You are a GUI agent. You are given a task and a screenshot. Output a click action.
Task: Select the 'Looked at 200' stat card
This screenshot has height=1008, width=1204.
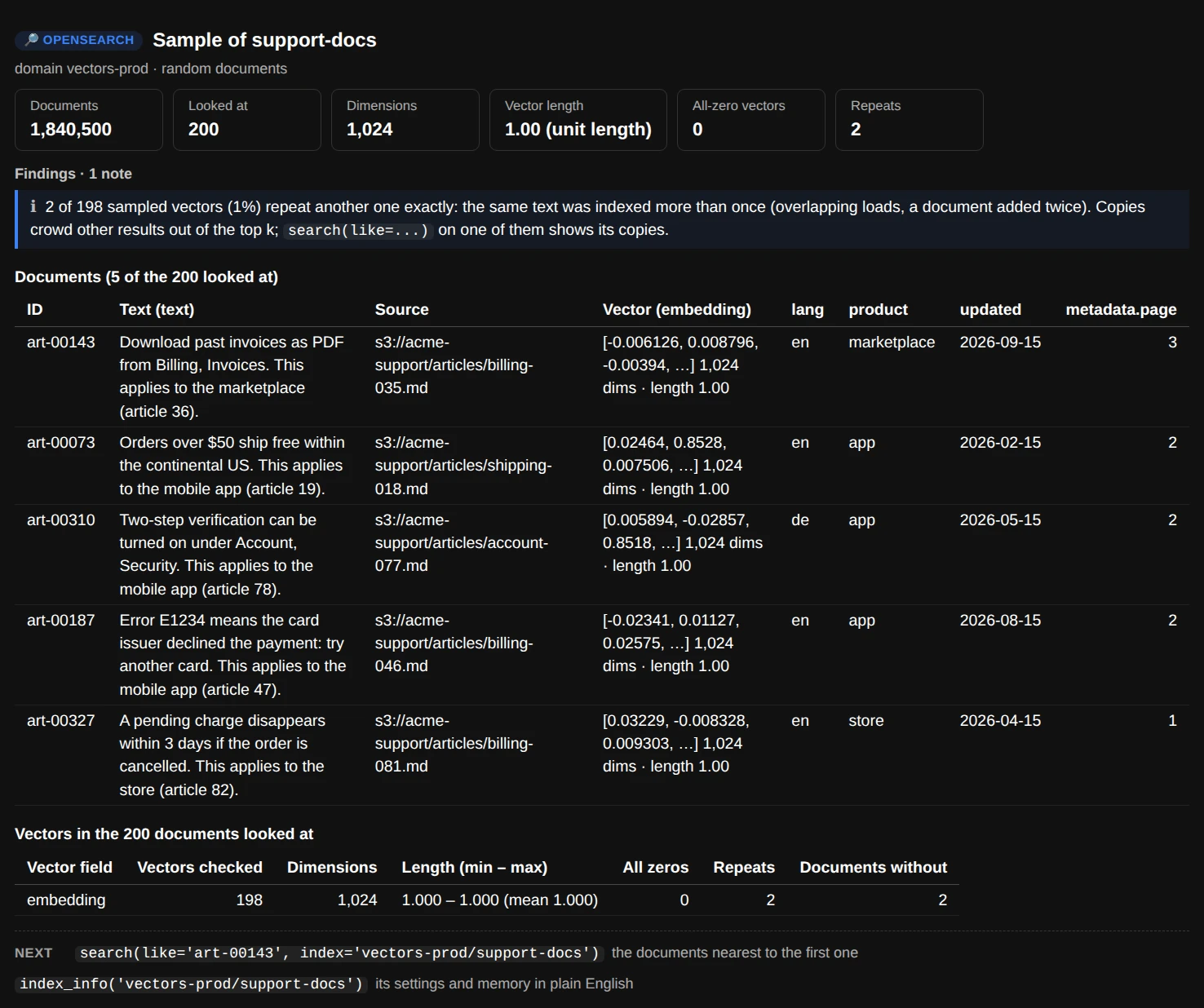click(x=247, y=120)
